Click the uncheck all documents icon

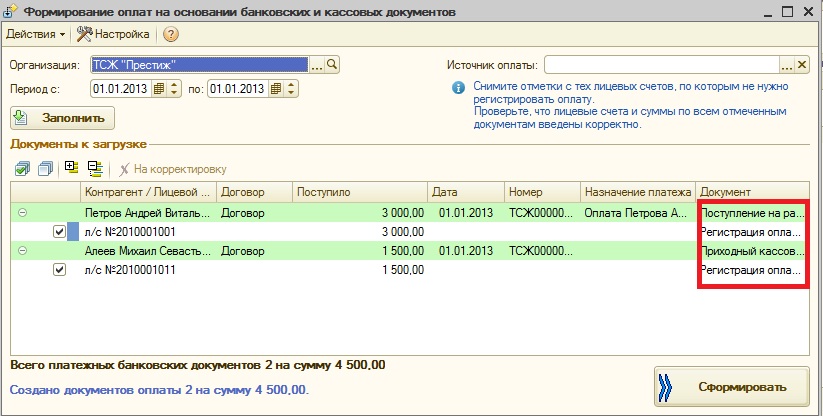click(44, 169)
